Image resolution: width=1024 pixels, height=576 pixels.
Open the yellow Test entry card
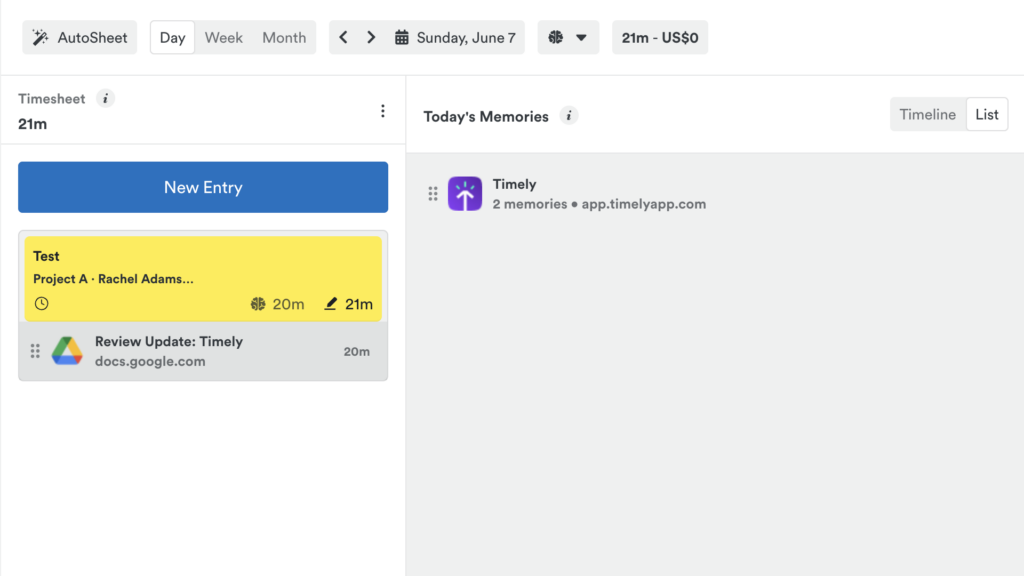click(203, 279)
